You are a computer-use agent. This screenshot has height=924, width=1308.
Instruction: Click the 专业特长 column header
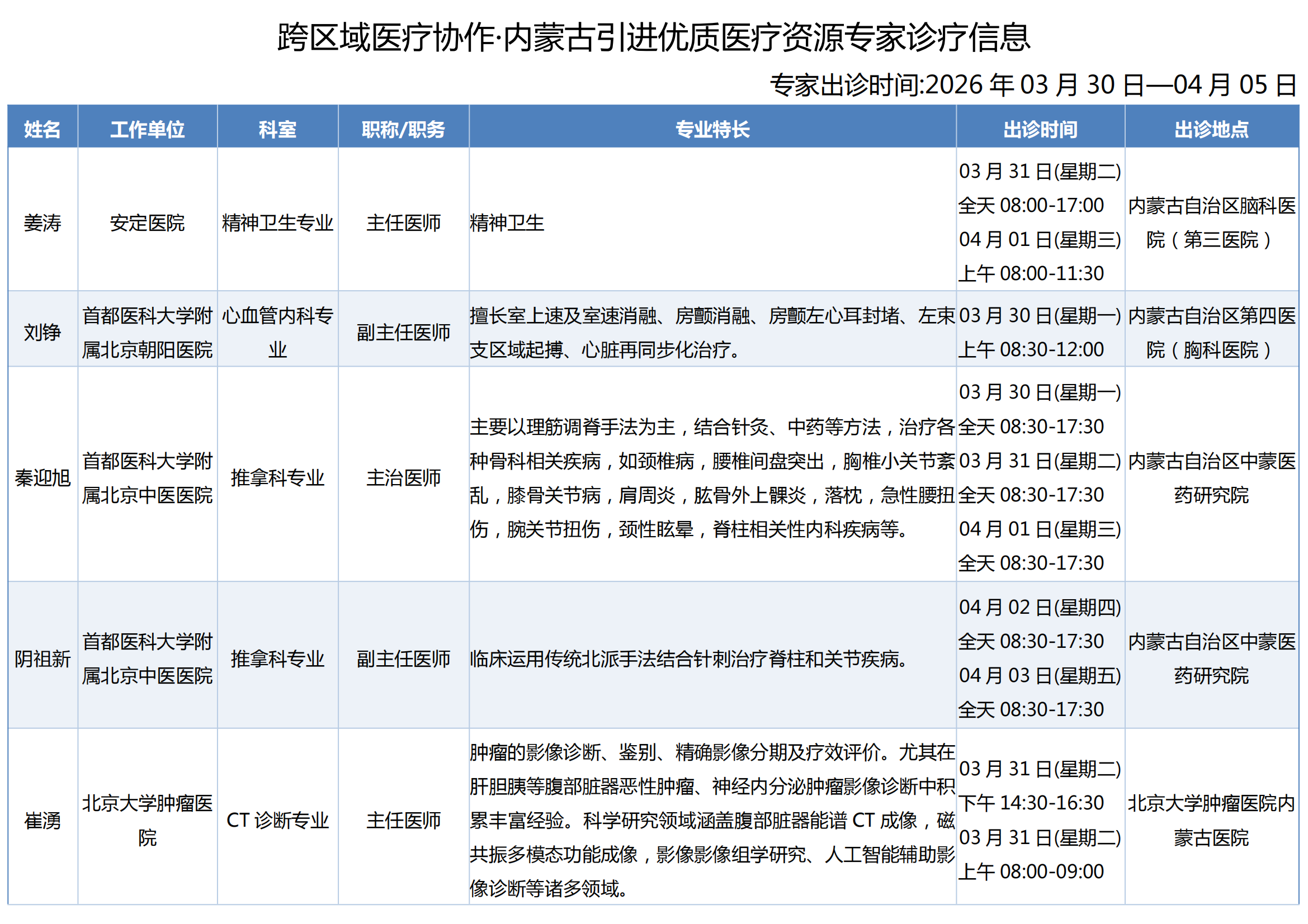click(x=712, y=129)
